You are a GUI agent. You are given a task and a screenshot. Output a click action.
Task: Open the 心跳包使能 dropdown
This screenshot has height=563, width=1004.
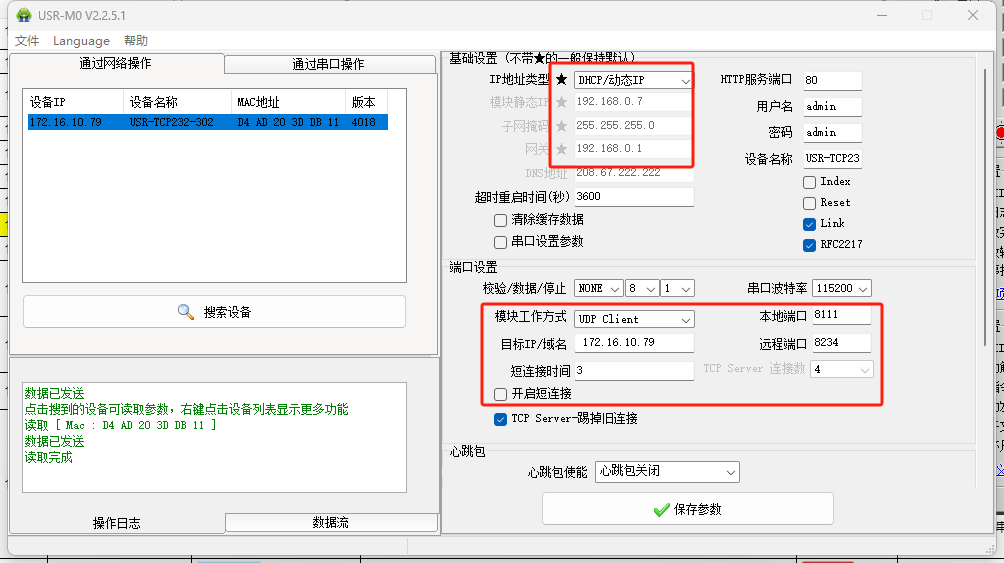pyautogui.click(x=667, y=472)
